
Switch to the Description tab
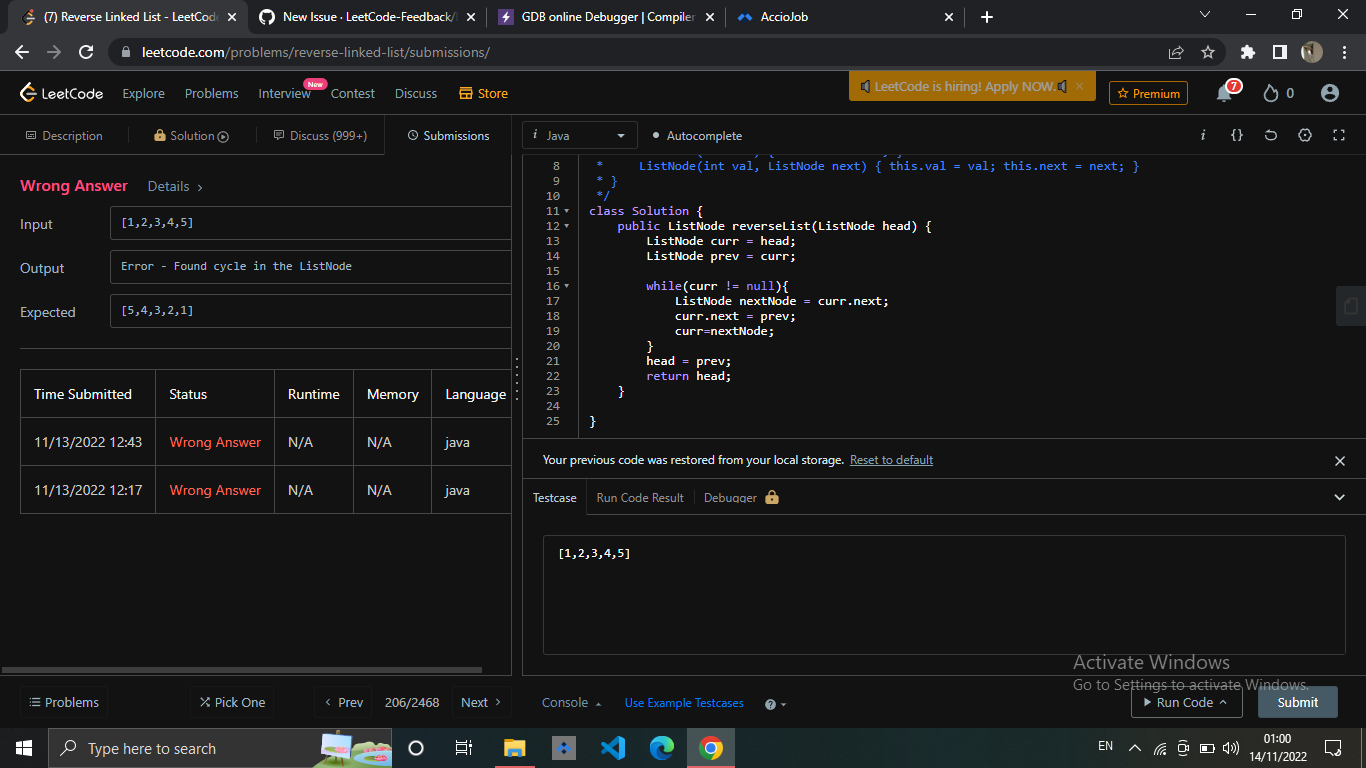pos(64,135)
